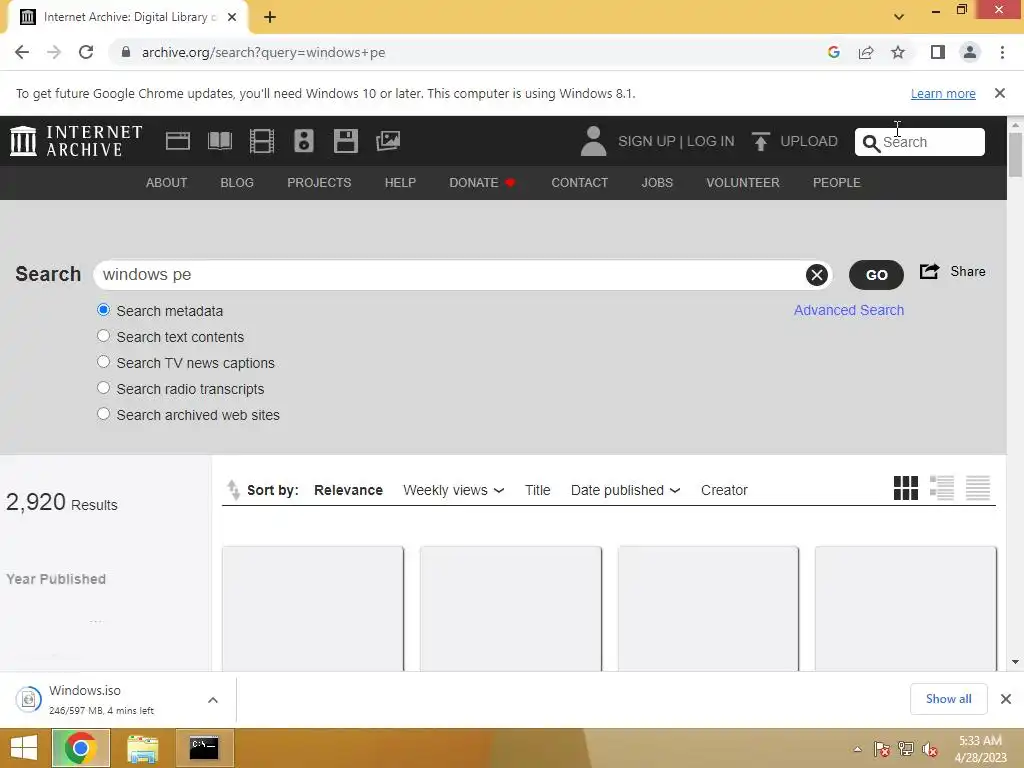This screenshot has height=768, width=1024.
Task: Clear the windows pe search query
Action: tap(816, 275)
